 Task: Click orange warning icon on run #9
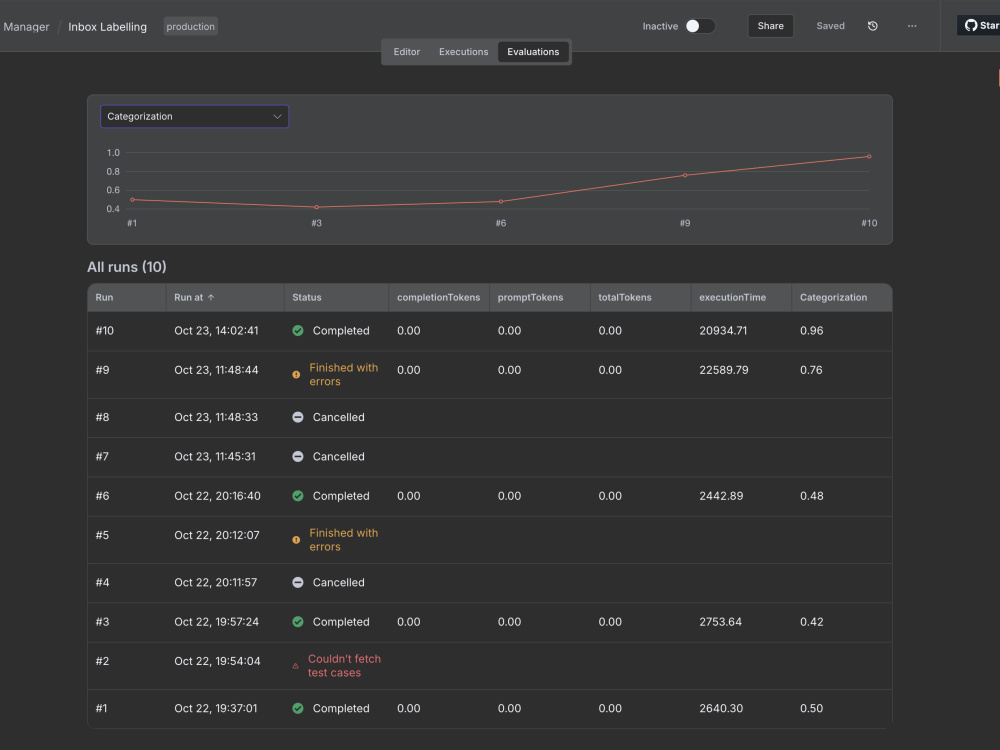(296, 375)
